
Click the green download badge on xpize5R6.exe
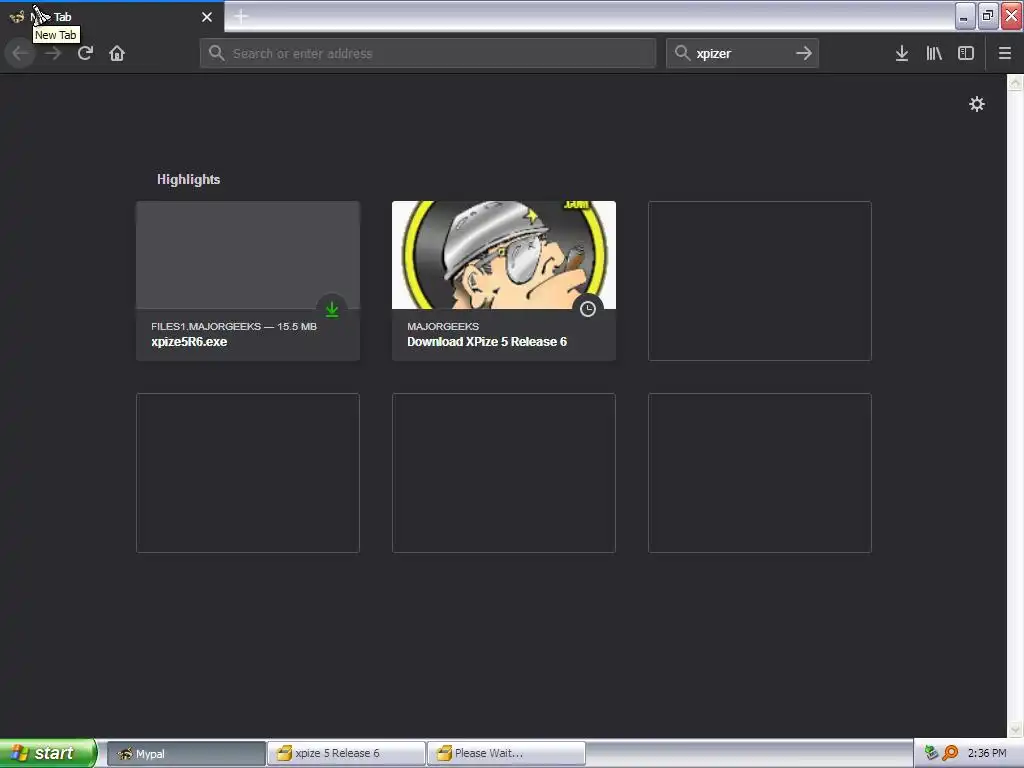coord(332,309)
